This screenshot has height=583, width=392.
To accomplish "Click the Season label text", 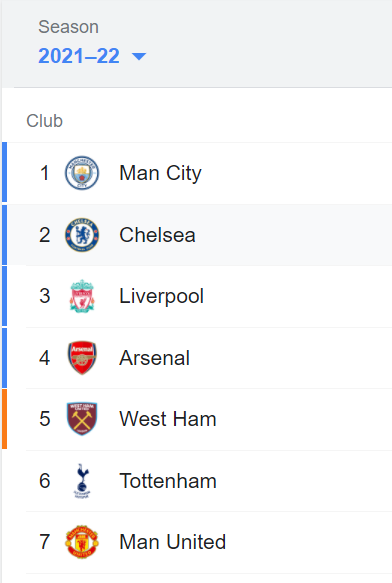I will click(68, 27).
